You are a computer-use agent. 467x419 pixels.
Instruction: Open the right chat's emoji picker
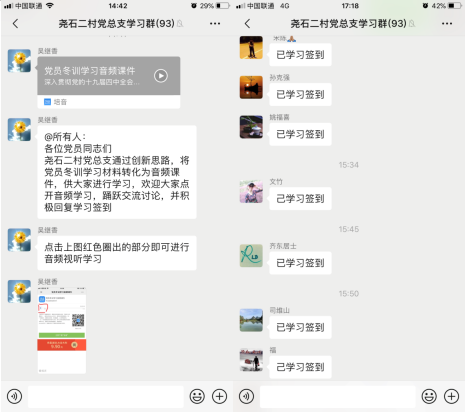(429, 396)
